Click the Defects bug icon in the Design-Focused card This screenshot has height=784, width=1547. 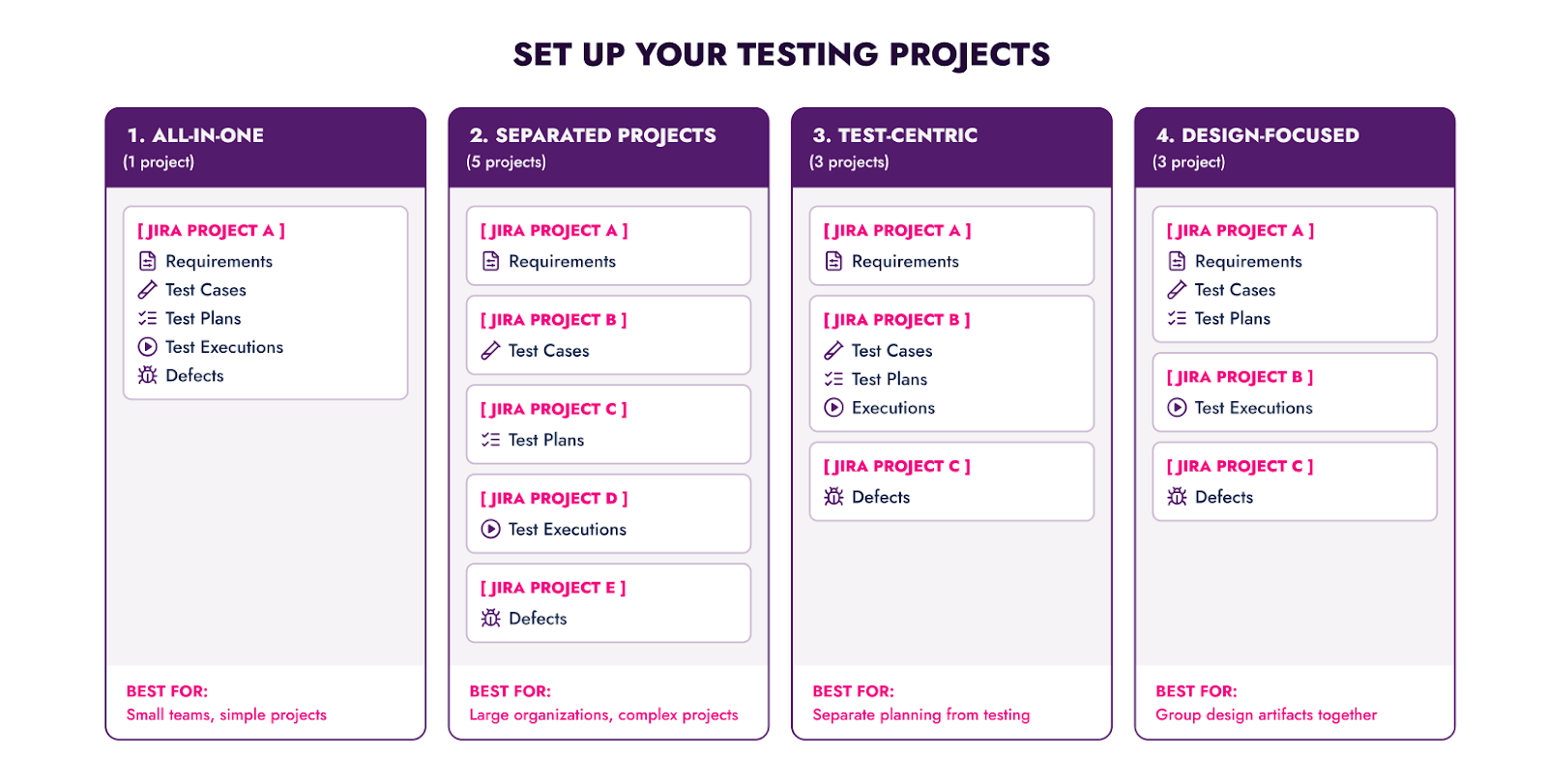pyautogui.click(x=1177, y=497)
